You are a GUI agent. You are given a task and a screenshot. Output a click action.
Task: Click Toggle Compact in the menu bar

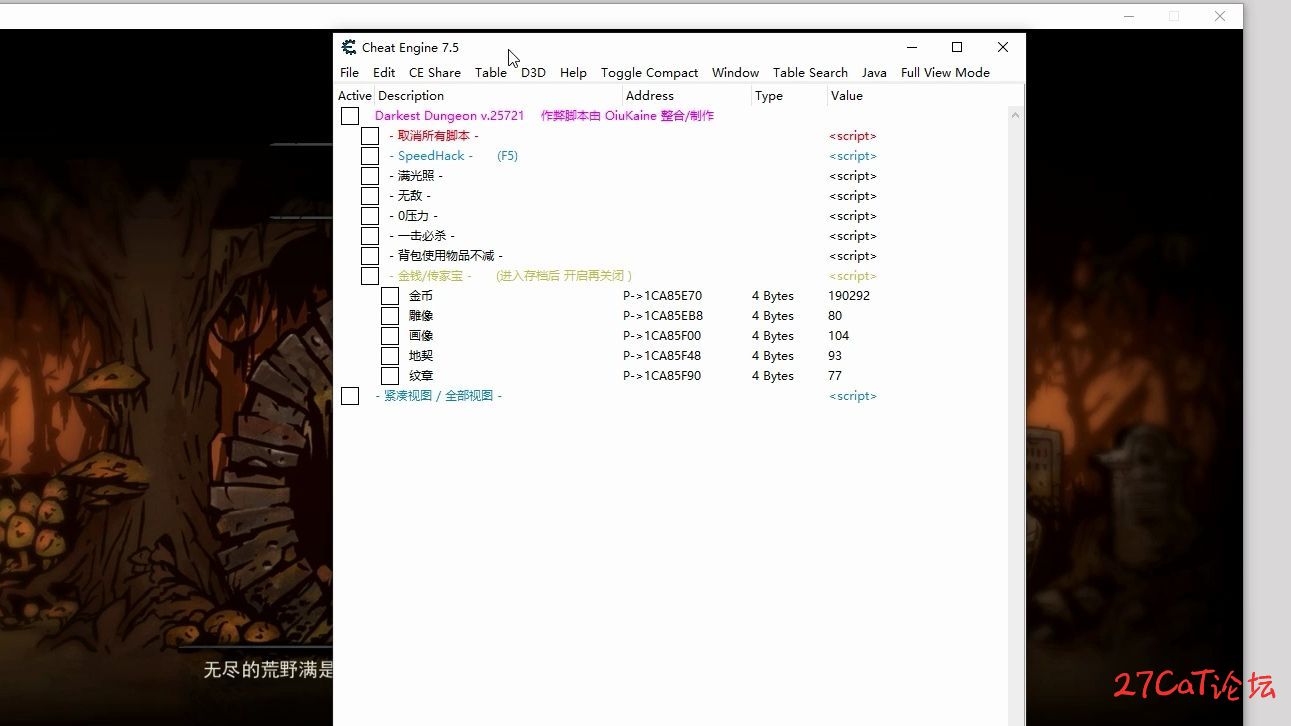(x=649, y=72)
